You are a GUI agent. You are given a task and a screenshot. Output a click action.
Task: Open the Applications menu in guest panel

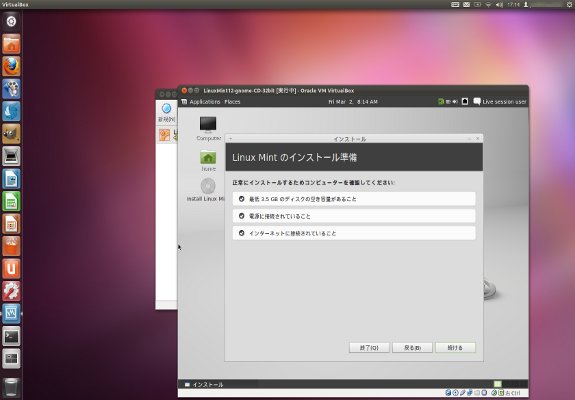coord(205,102)
